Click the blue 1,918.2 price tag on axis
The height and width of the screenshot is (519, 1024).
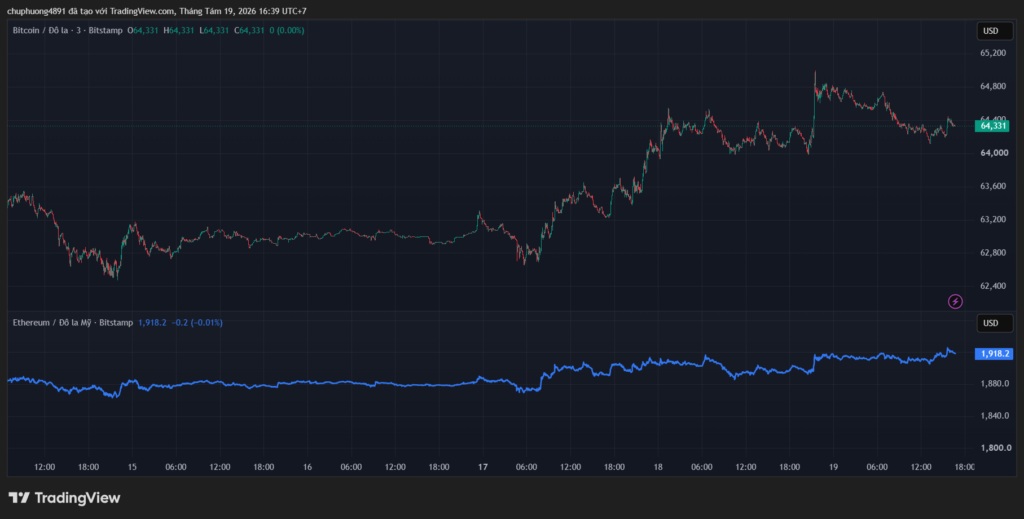tap(993, 353)
